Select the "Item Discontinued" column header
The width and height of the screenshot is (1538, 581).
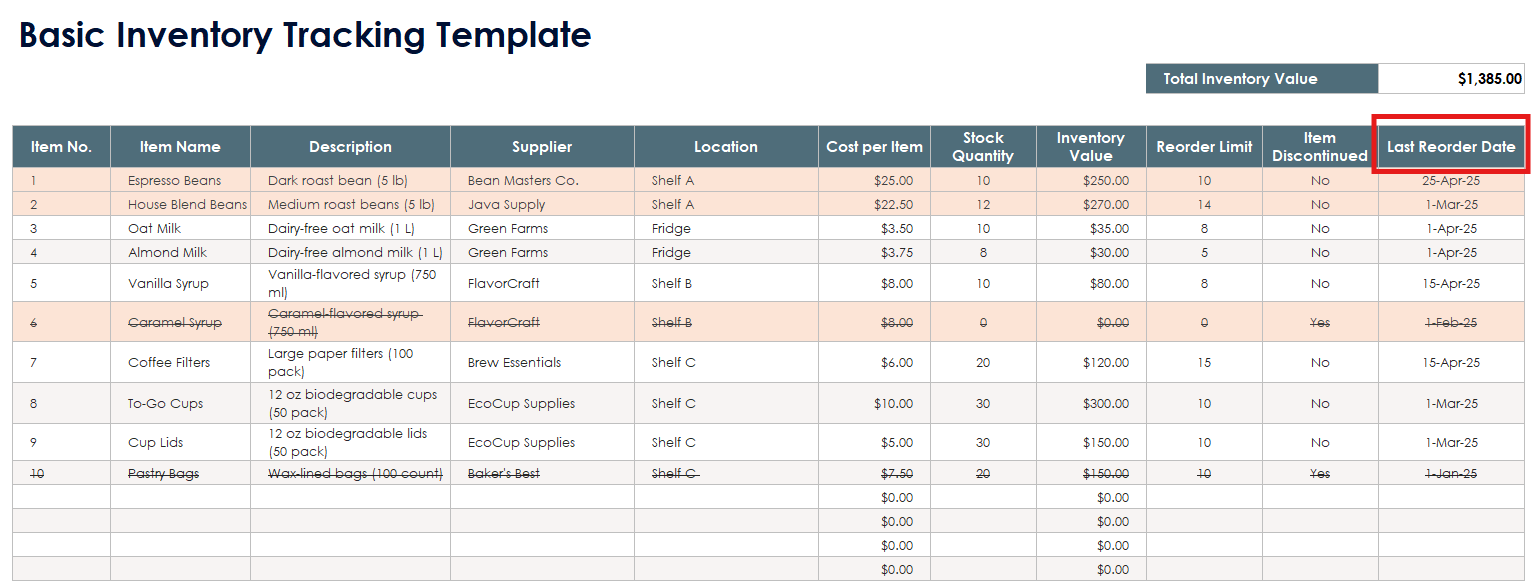click(1319, 147)
